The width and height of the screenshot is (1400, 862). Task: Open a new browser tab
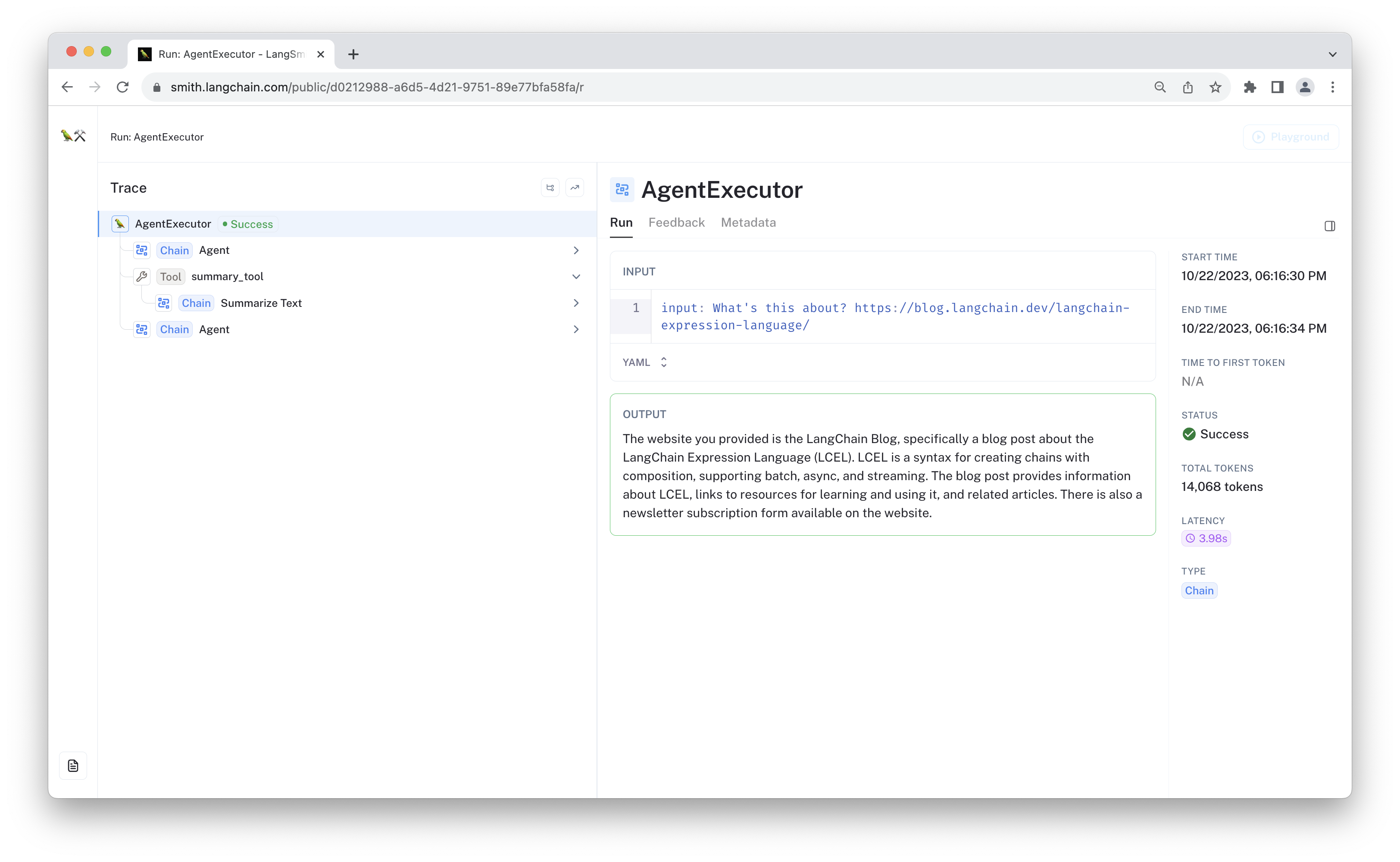(353, 54)
